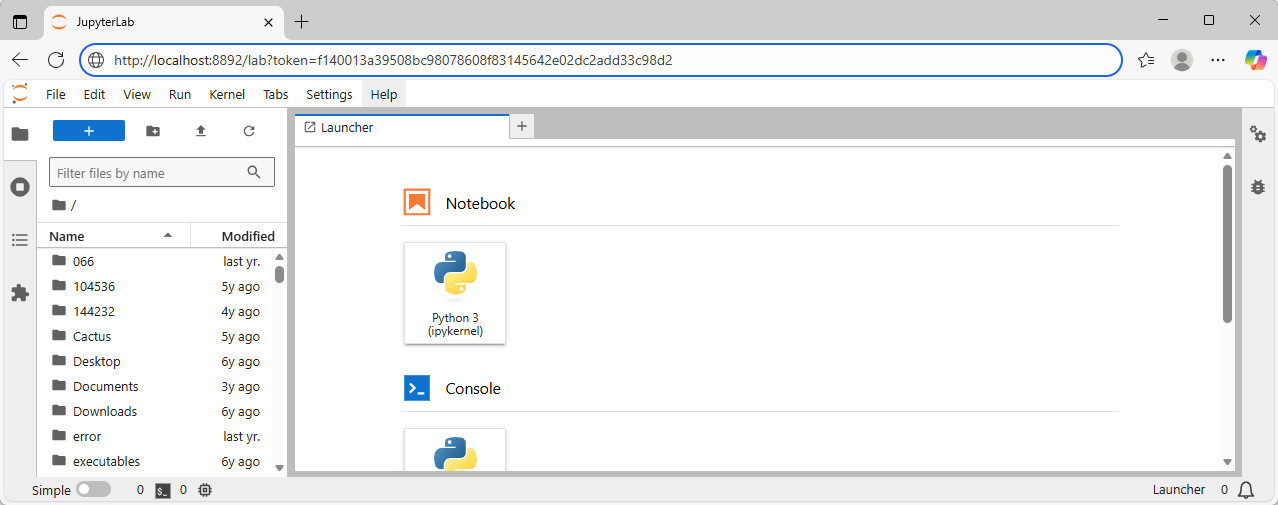The height and width of the screenshot is (505, 1278).
Task: Open the Extension Manager puzzle icon
Action: (x=20, y=293)
